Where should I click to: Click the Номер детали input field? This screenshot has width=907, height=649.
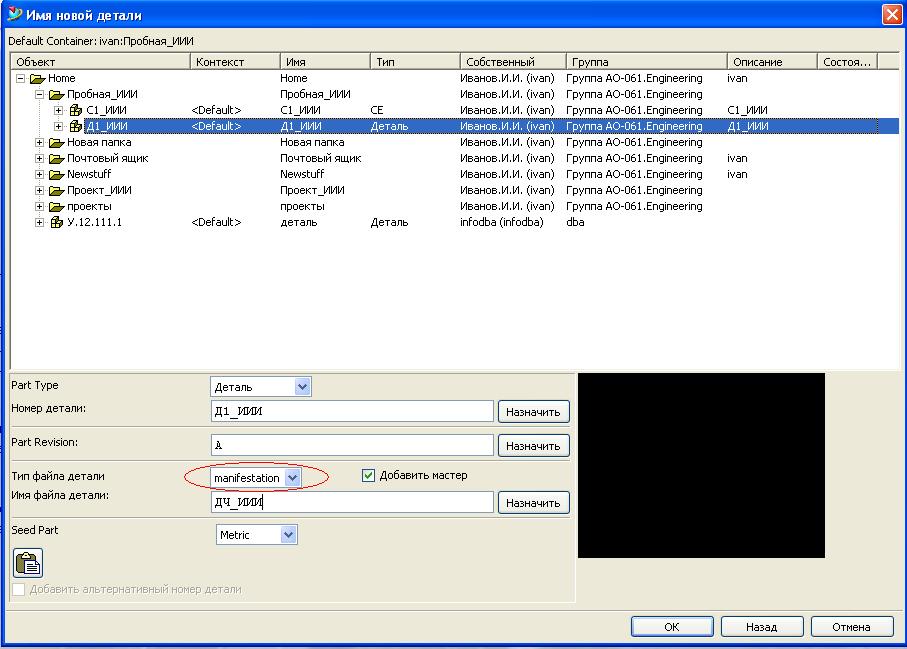point(352,411)
